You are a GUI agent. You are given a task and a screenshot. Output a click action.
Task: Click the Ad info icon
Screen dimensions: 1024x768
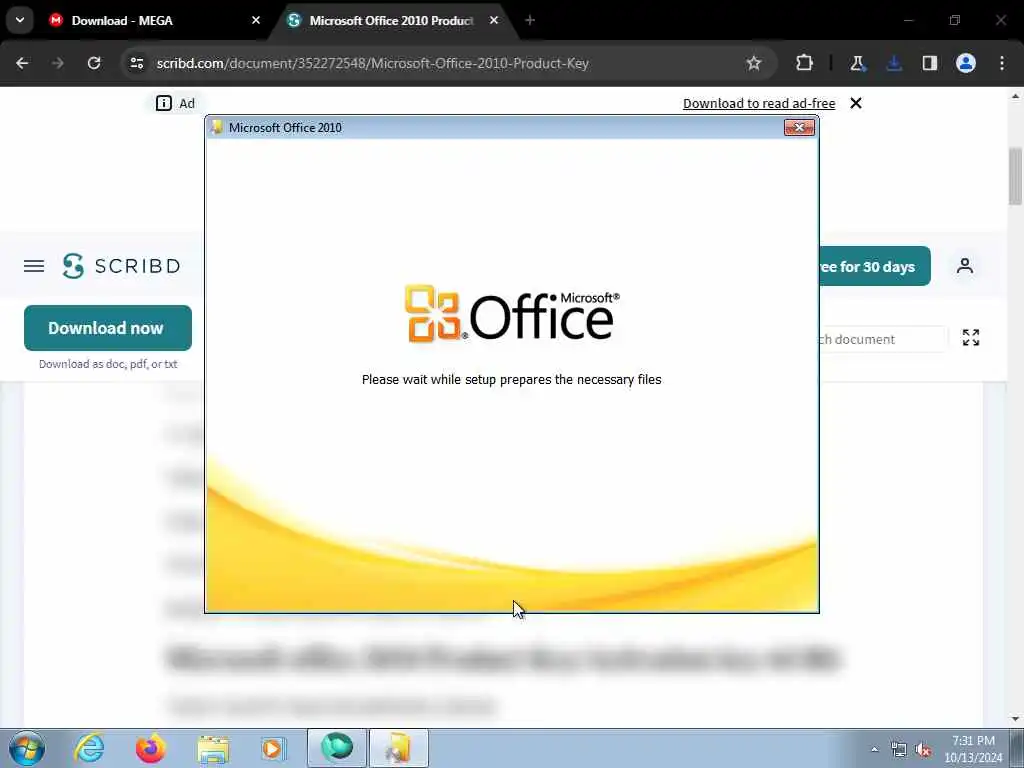coord(164,103)
